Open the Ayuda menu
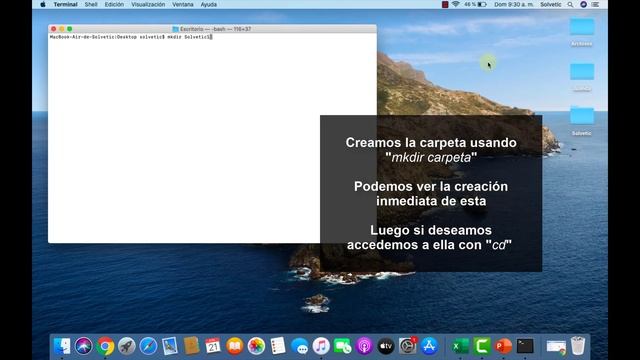Viewport: 640px width, 360px height. pyautogui.click(x=209, y=4)
